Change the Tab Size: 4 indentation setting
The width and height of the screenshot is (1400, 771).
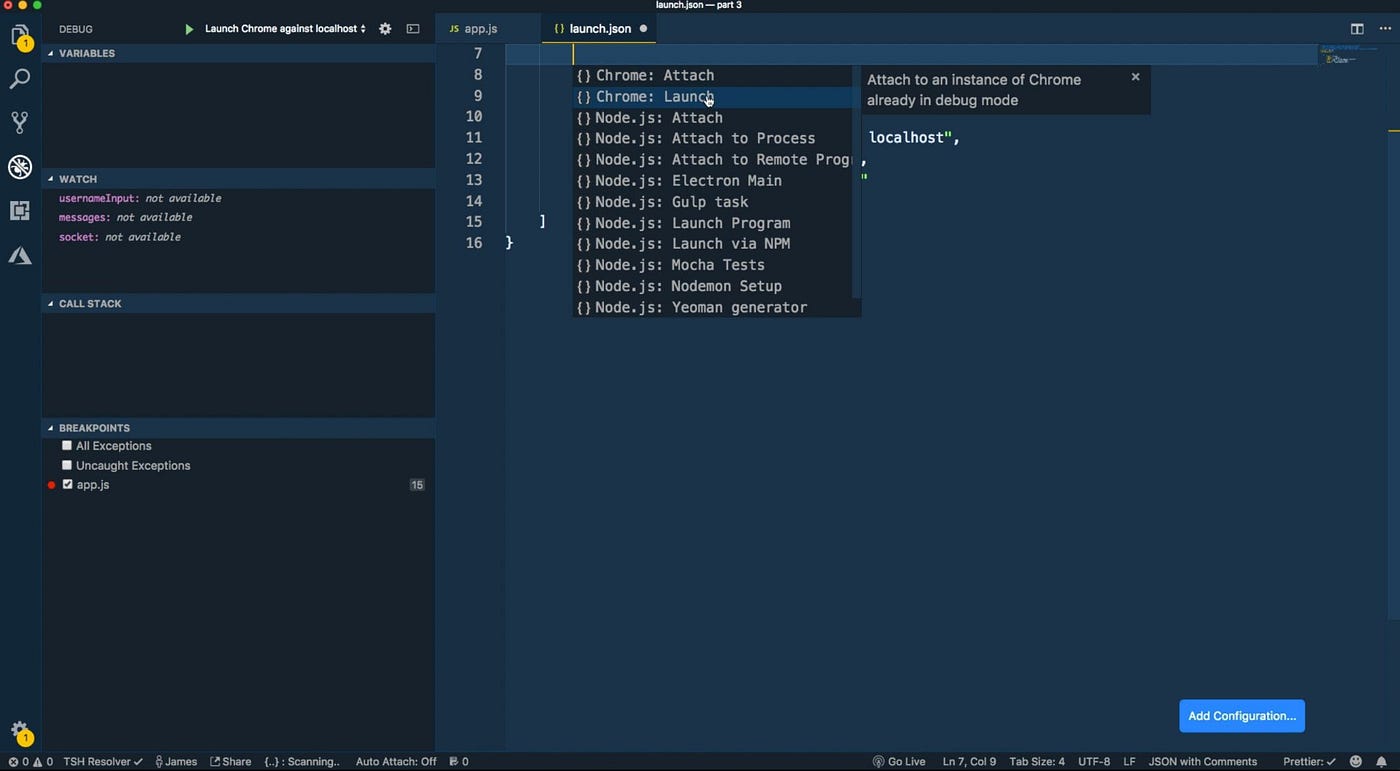(x=1037, y=762)
